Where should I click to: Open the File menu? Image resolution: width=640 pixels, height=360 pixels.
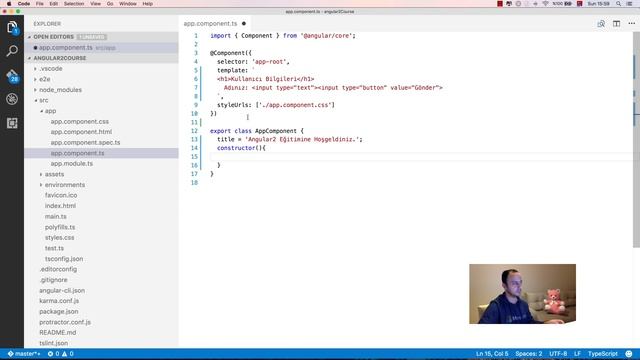40,4
